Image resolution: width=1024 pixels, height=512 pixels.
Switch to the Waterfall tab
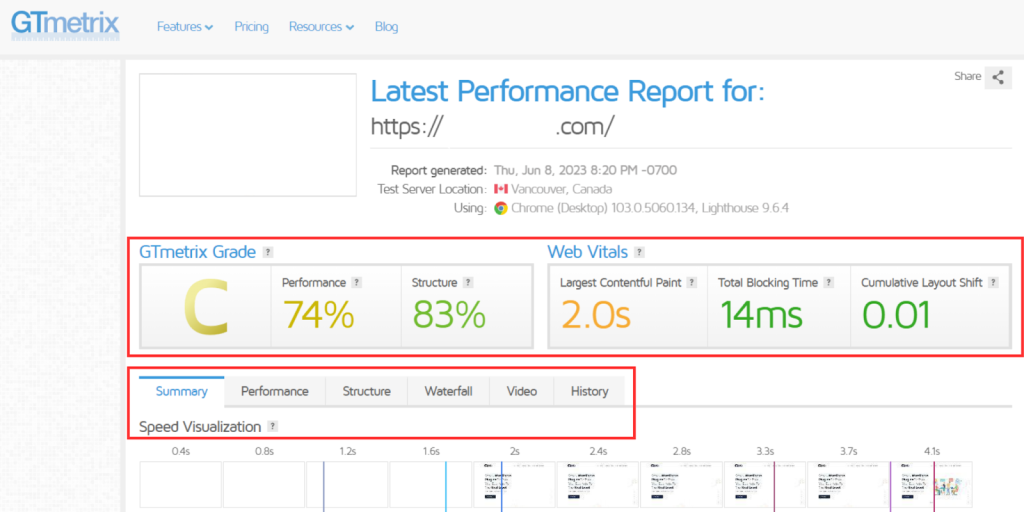tap(448, 391)
